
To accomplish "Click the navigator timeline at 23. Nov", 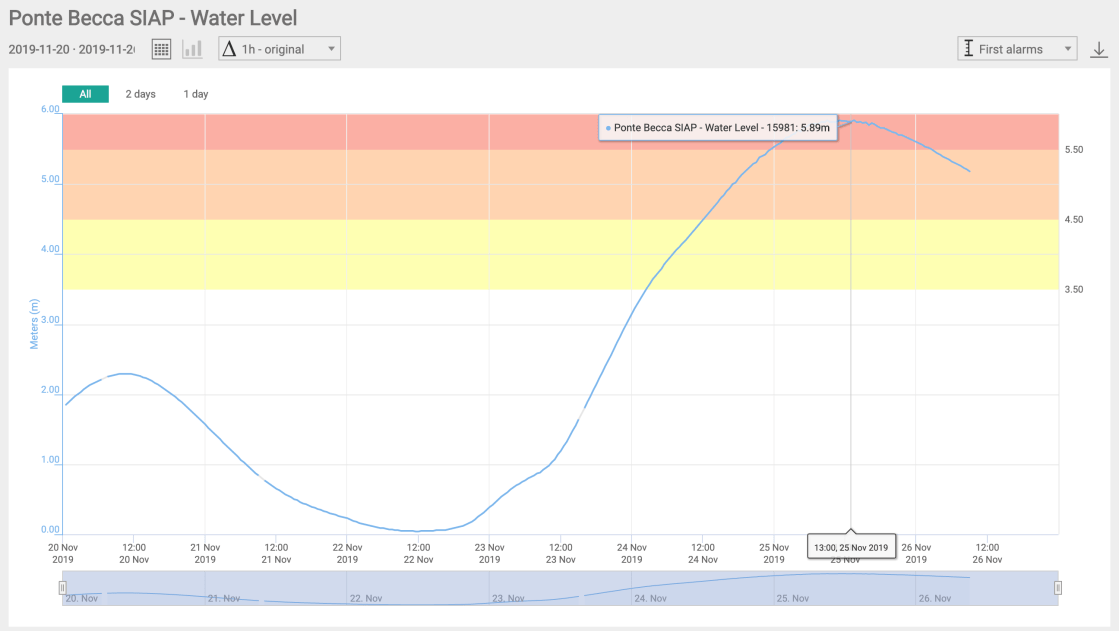I will (508, 598).
